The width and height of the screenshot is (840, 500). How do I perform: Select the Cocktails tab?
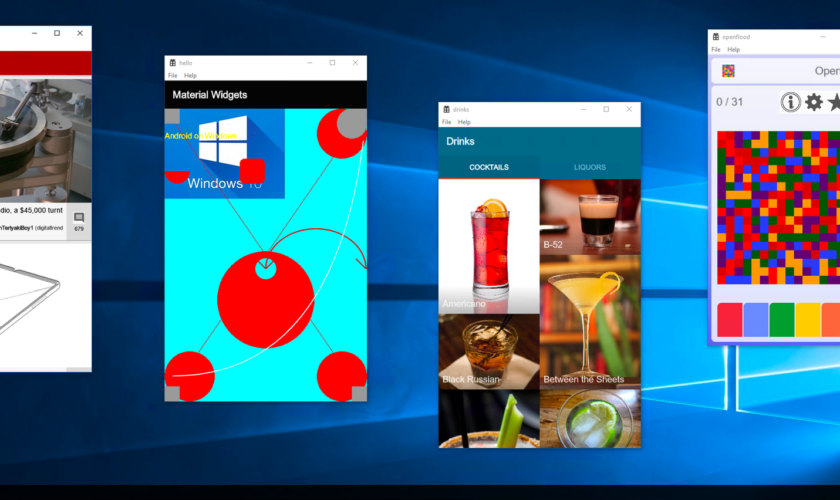489,167
